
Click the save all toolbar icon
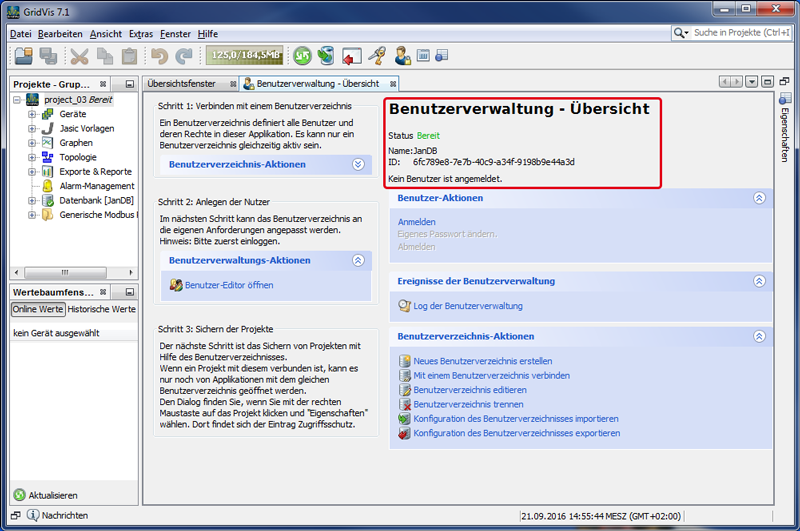pos(49,56)
